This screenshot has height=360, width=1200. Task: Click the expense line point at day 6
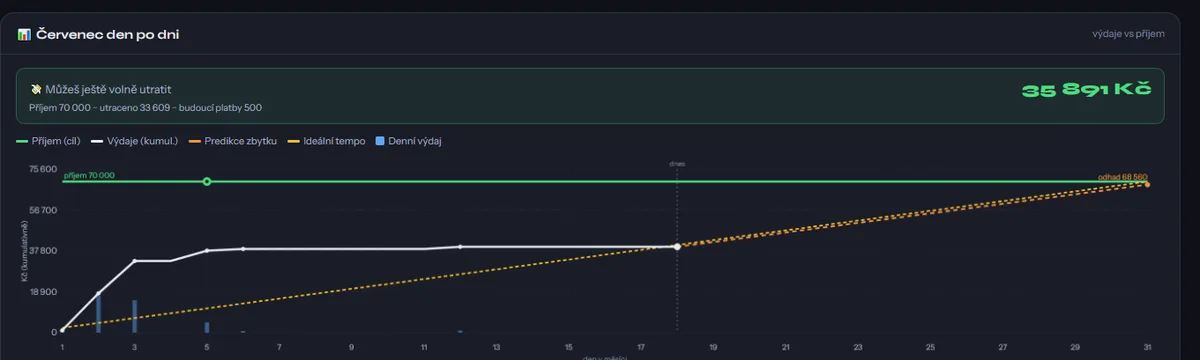point(243,248)
